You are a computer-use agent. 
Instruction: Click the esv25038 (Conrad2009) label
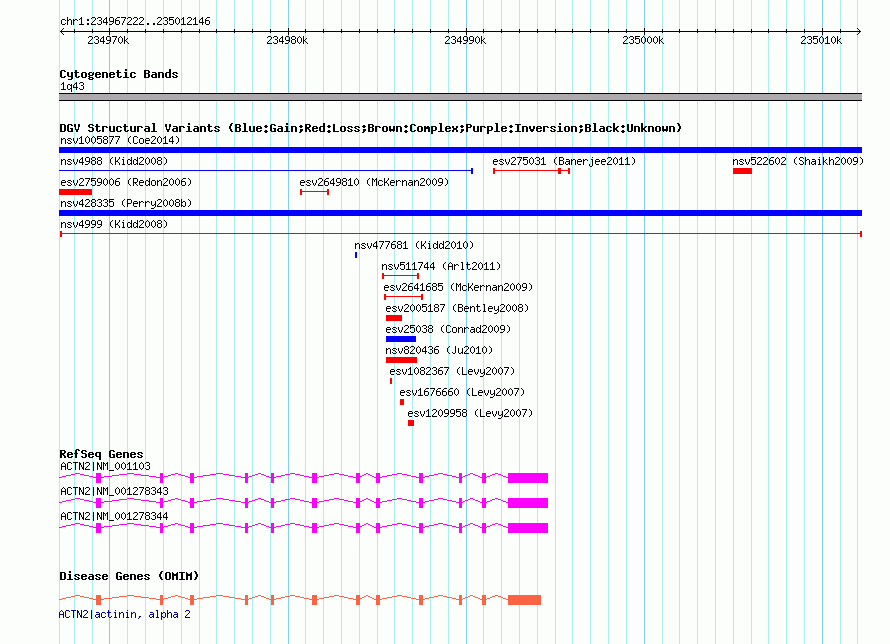(x=448, y=329)
